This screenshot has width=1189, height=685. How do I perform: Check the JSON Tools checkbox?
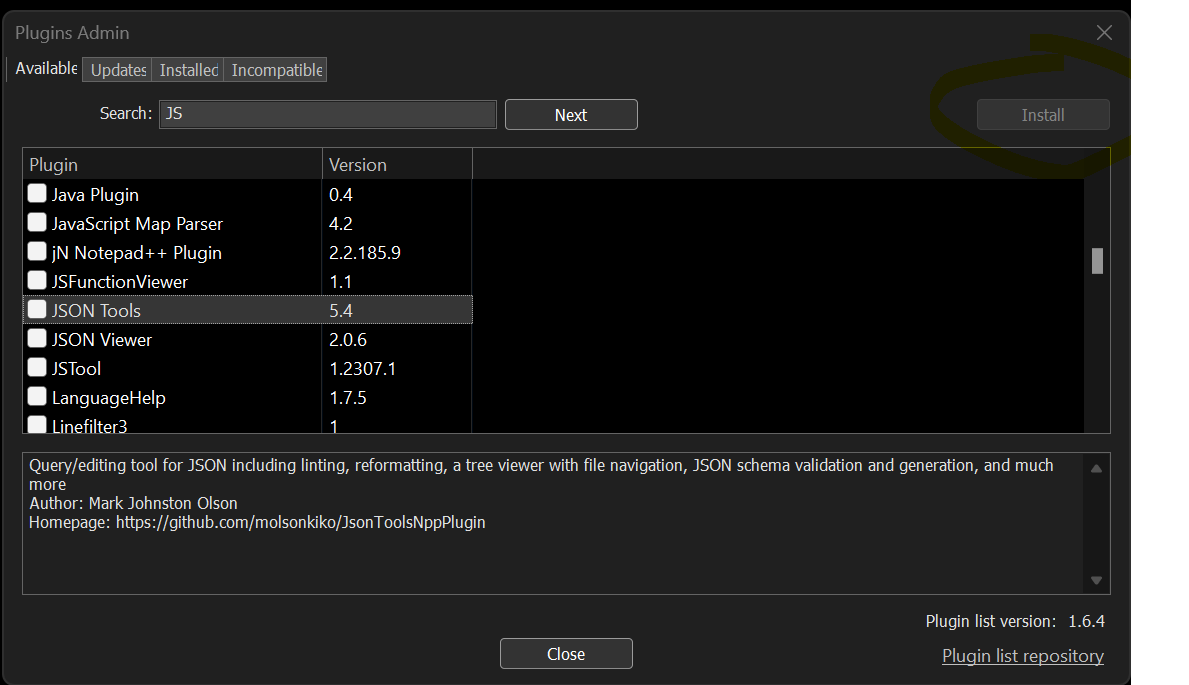pos(36,309)
